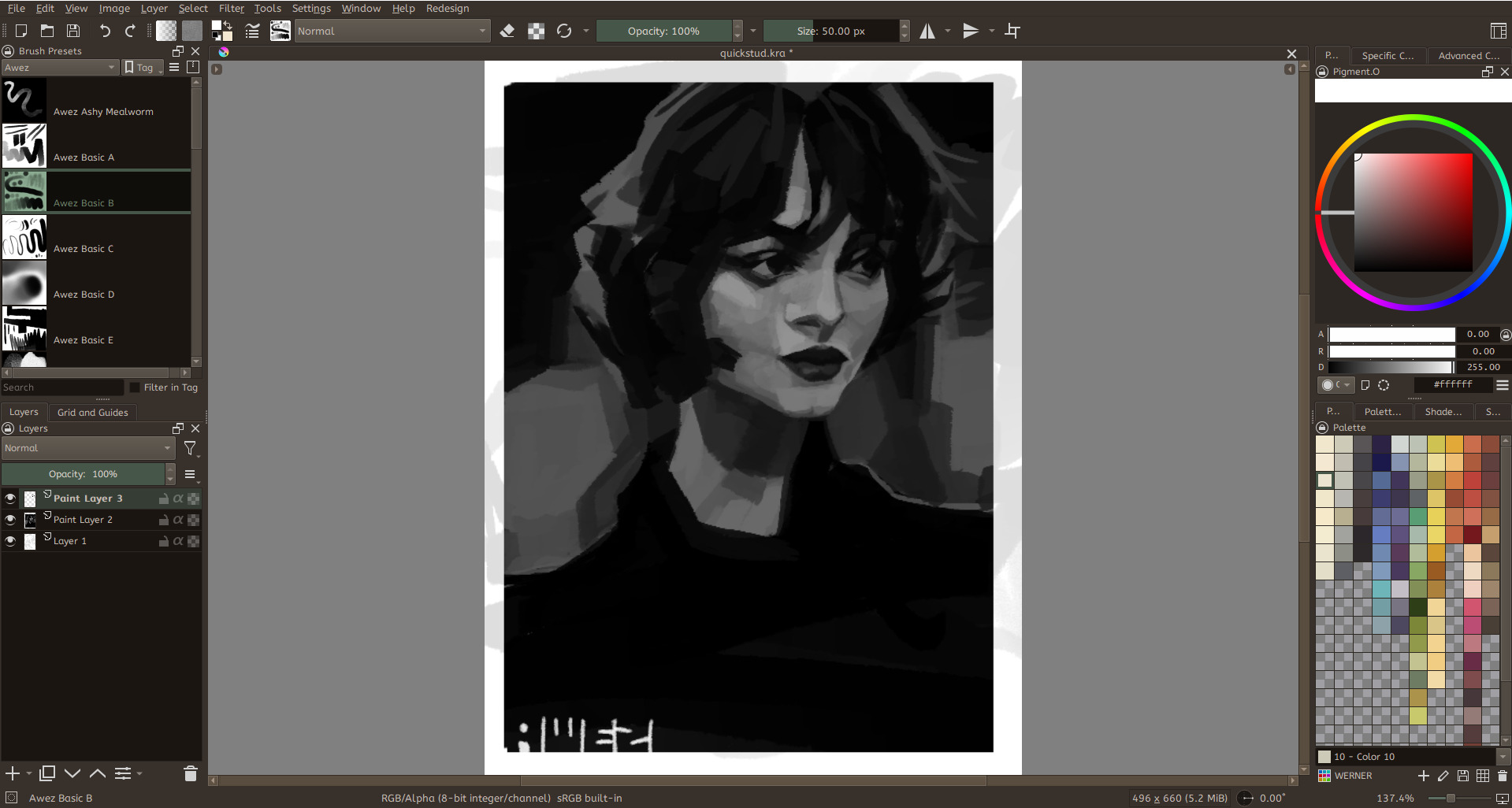Image resolution: width=1512 pixels, height=808 pixels.
Task: Click the reload original preset icon
Action: pyautogui.click(x=564, y=31)
